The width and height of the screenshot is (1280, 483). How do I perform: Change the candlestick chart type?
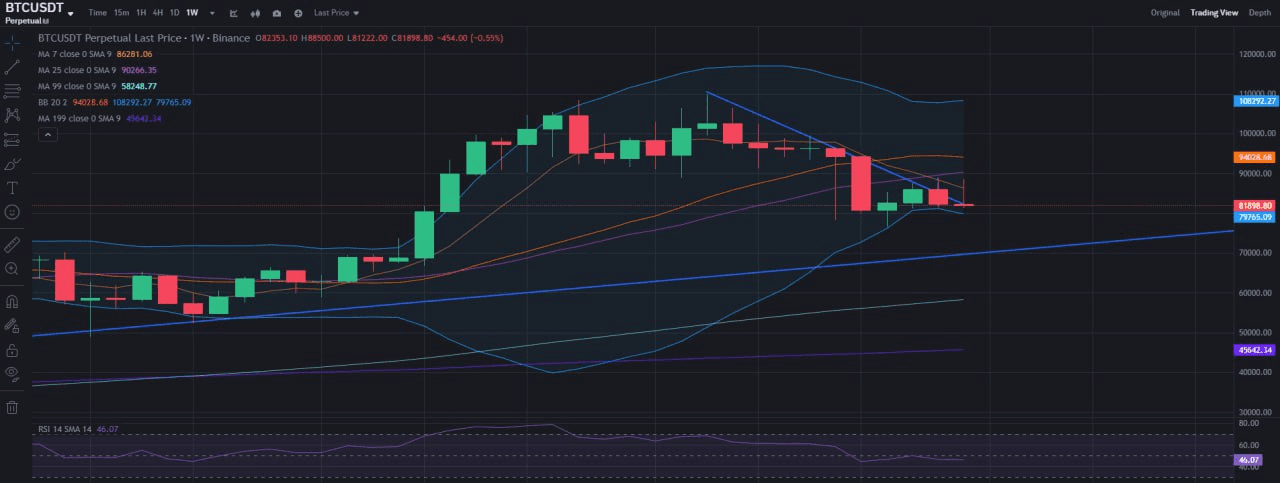coord(255,13)
